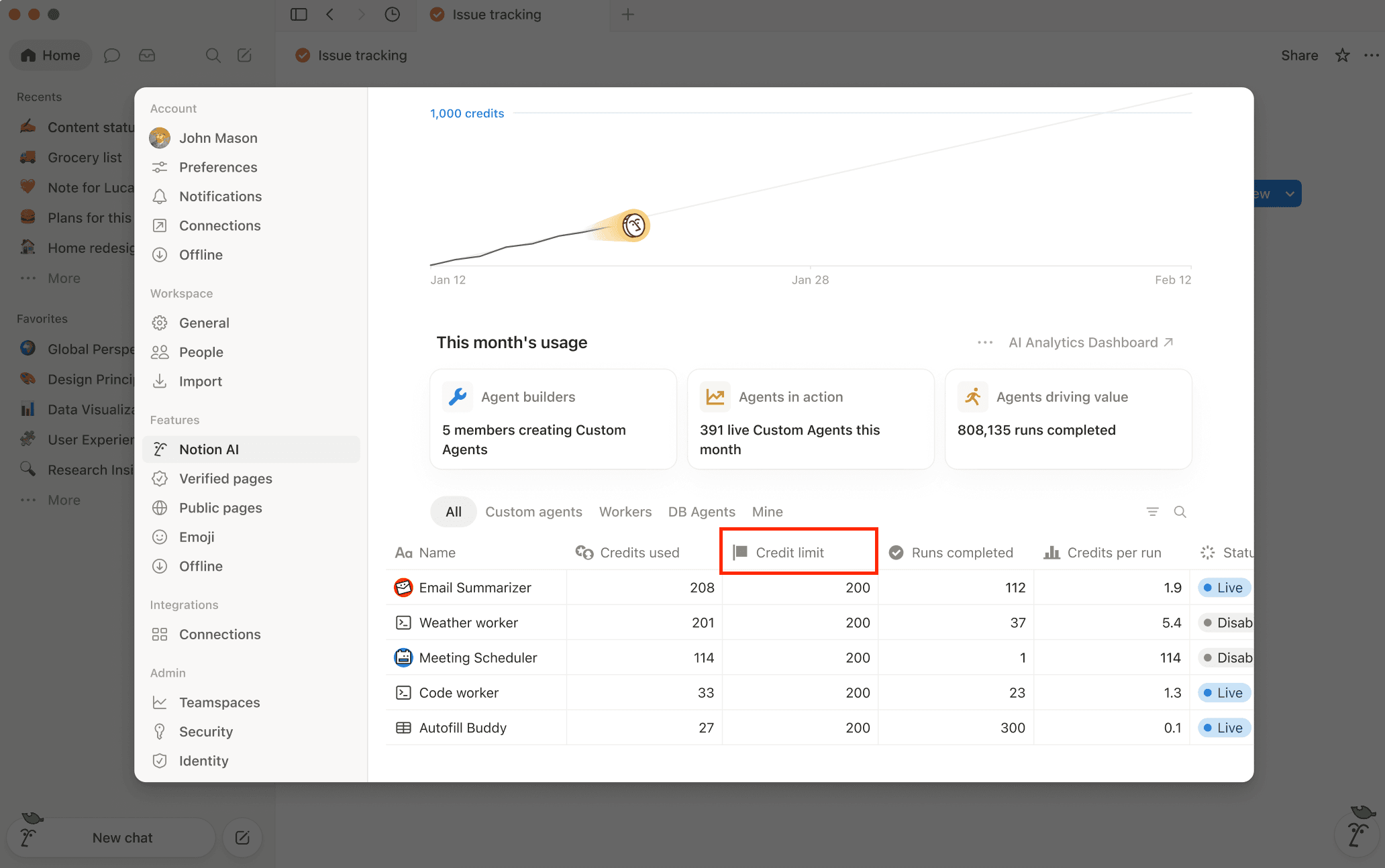Switch to the Workers tab
The height and width of the screenshot is (868, 1385).
(x=625, y=511)
